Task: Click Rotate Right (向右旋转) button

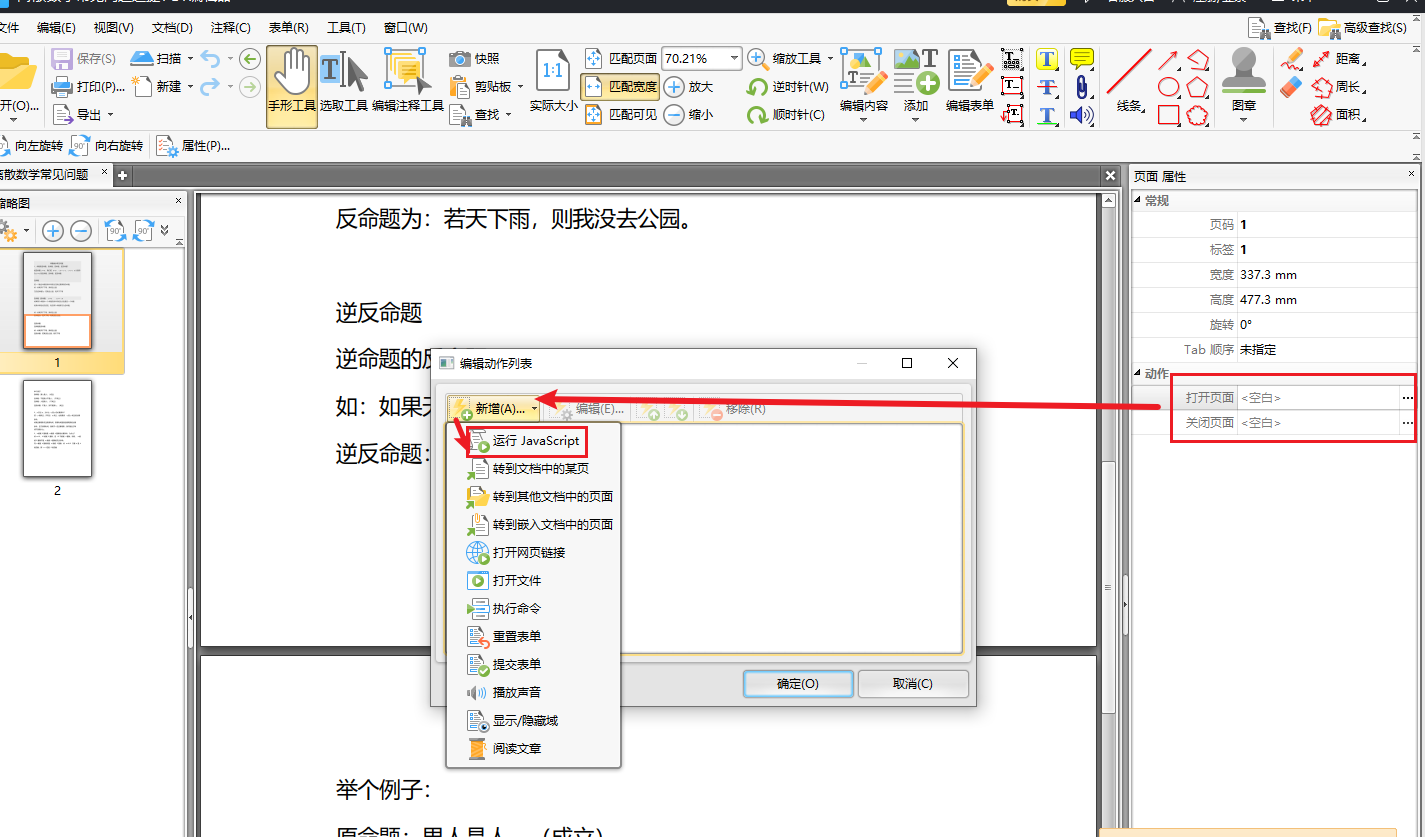Action: [x=107, y=146]
